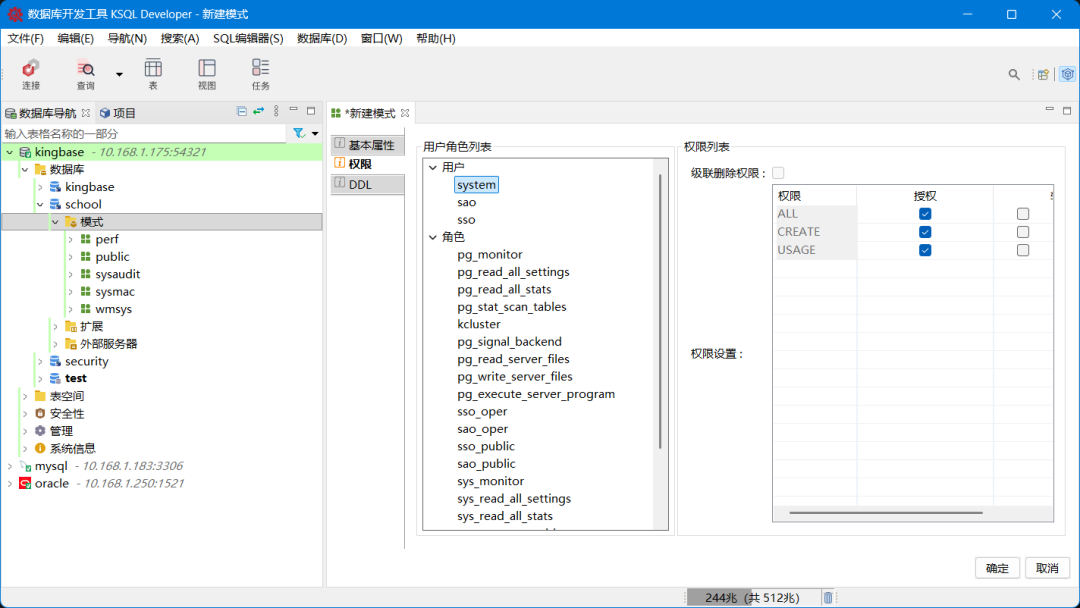
Task: Click the oracle connection icon
Action: coord(25,483)
